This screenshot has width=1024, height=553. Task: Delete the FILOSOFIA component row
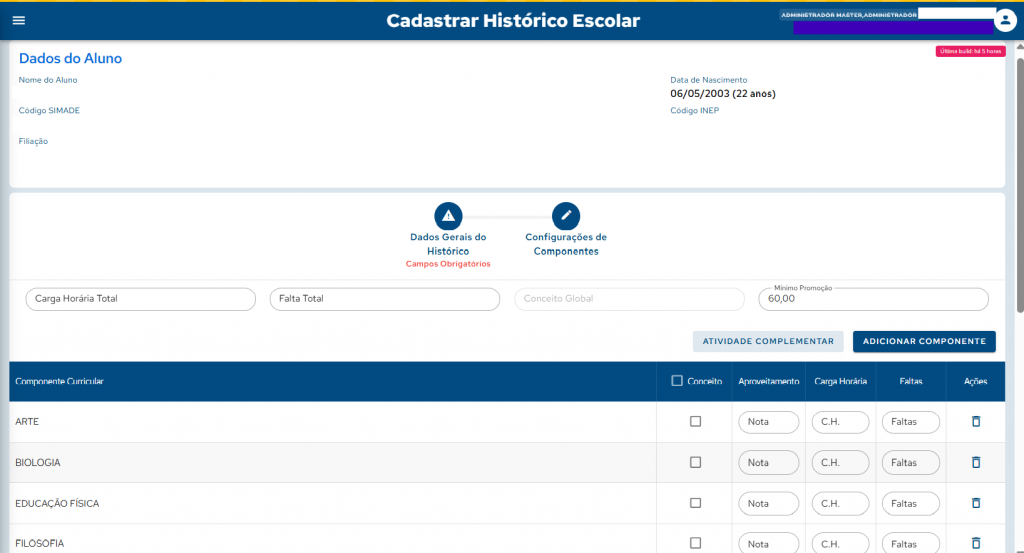(975, 543)
